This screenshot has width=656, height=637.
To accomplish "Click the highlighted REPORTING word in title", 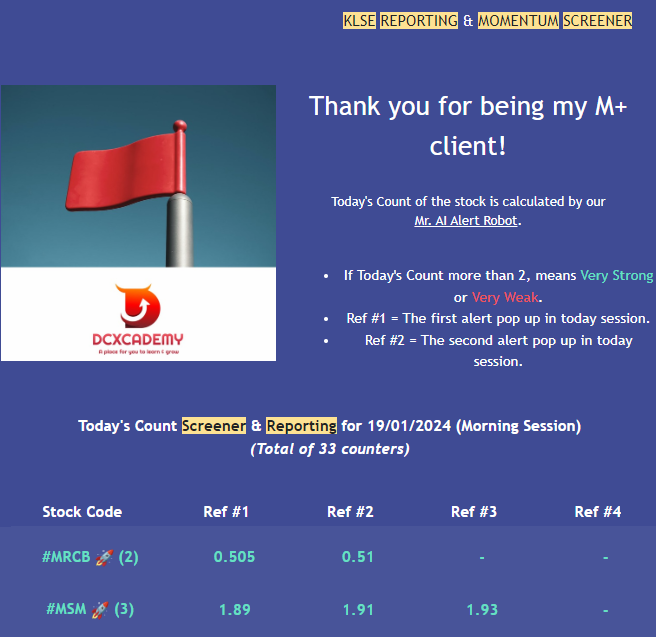I will click(419, 20).
